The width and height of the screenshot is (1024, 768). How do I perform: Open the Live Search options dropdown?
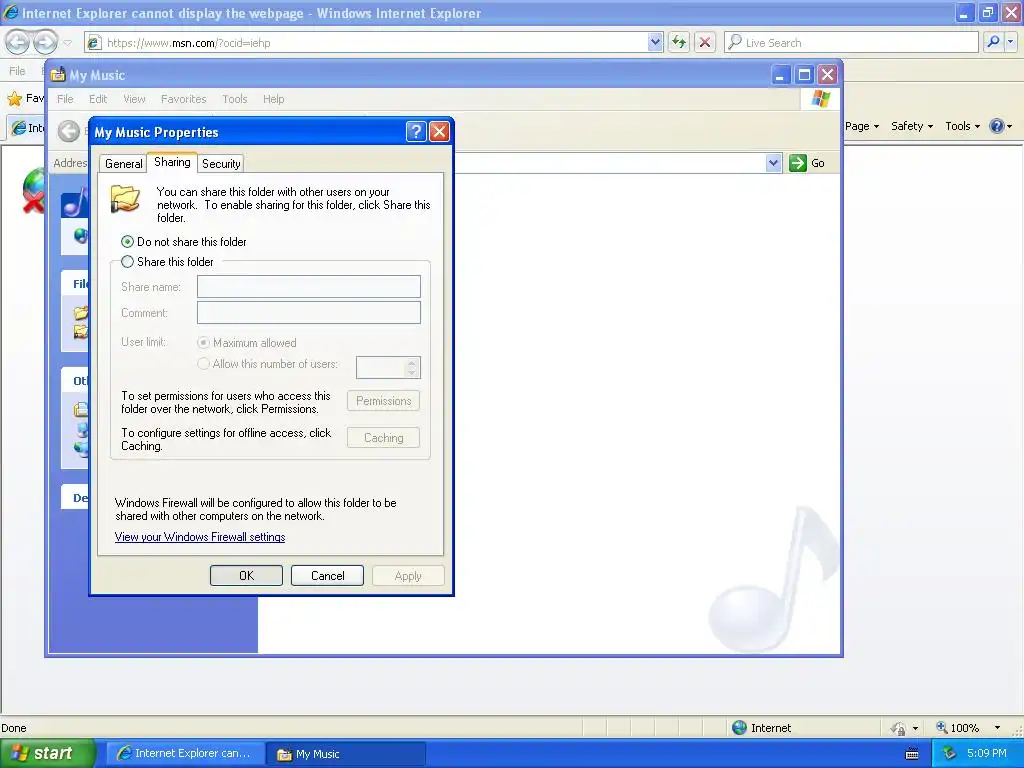click(1011, 42)
